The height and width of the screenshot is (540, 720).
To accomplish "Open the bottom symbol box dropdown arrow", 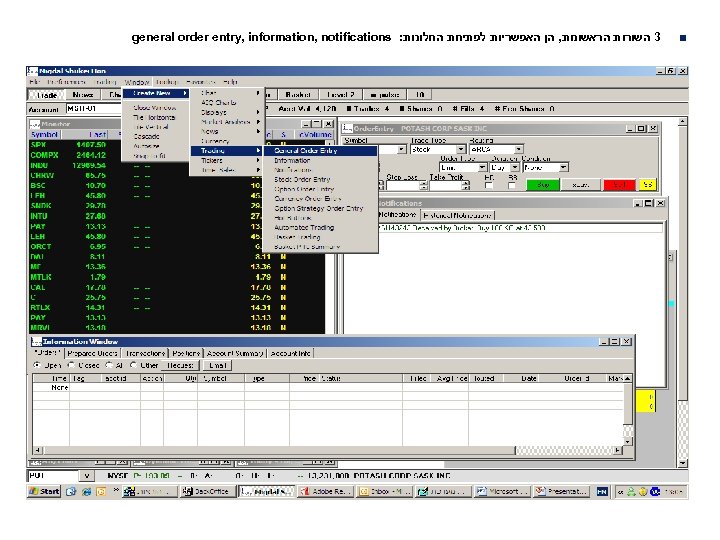I will pyautogui.click(x=86, y=476).
